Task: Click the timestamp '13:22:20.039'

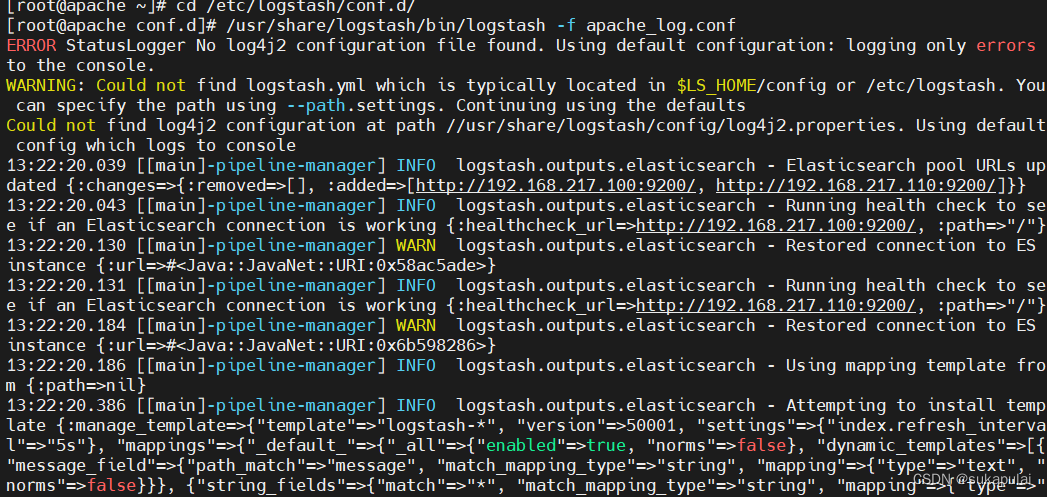Action: click(66, 165)
